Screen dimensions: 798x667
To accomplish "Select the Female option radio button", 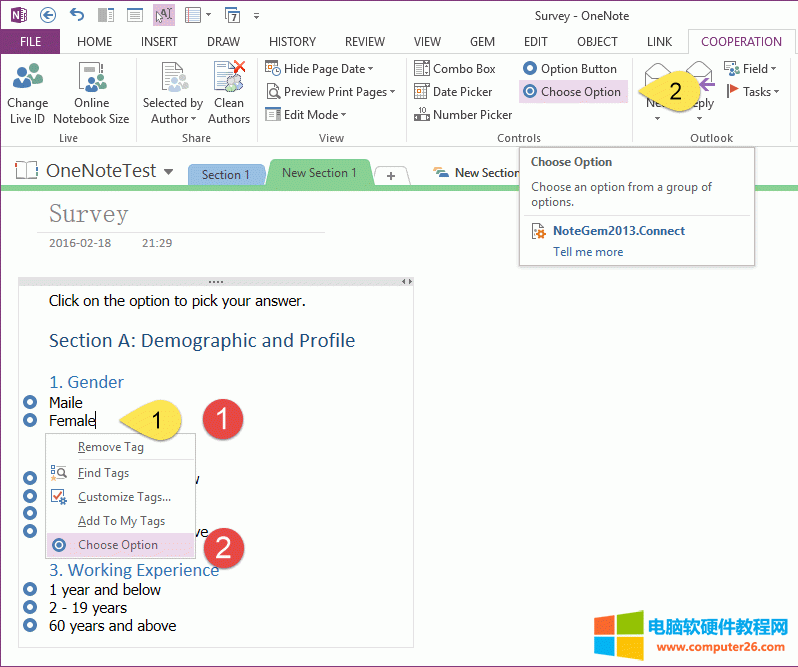I will click(x=30, y=420).
